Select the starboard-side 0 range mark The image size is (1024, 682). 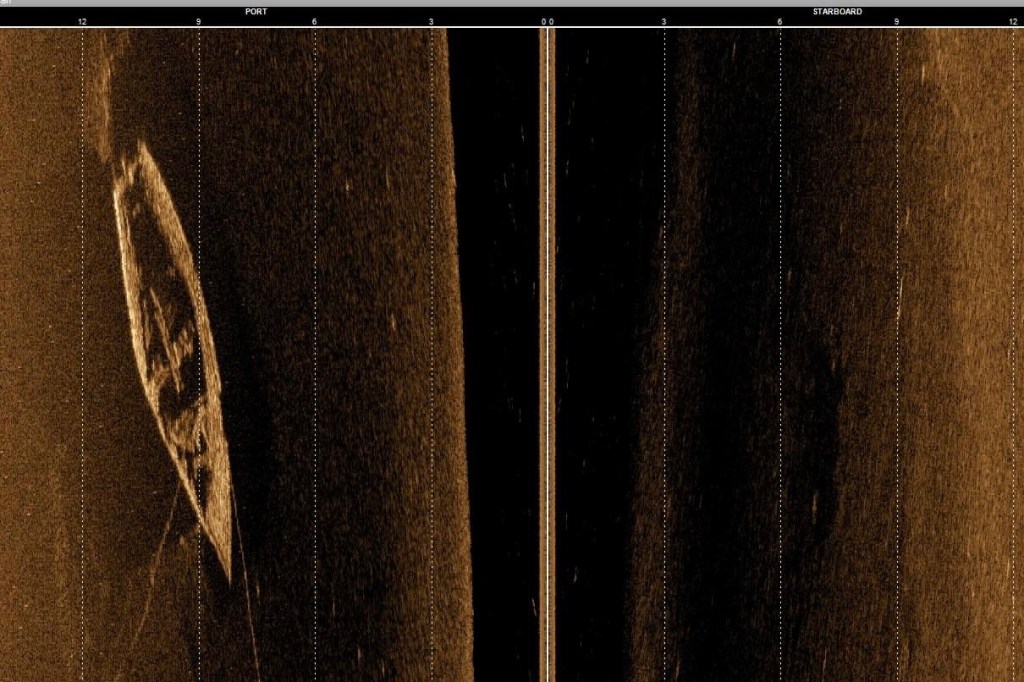click(551, 21)
